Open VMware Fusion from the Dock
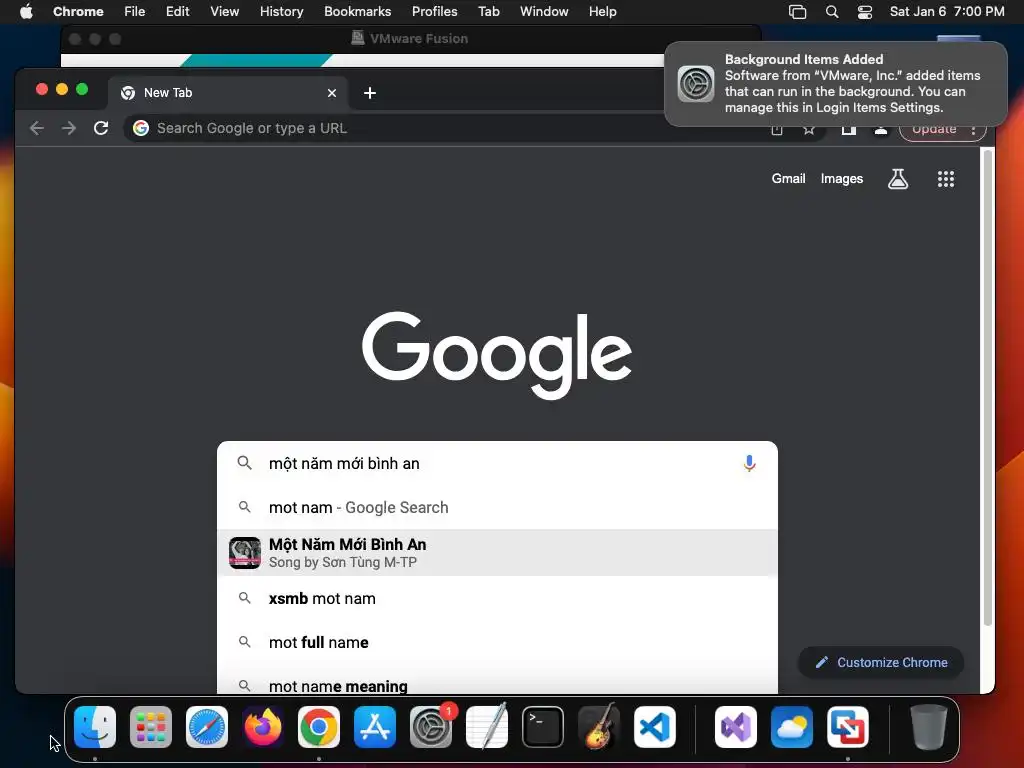The height and width of the screenshot is (768, 1024). [x=848, y=727]
